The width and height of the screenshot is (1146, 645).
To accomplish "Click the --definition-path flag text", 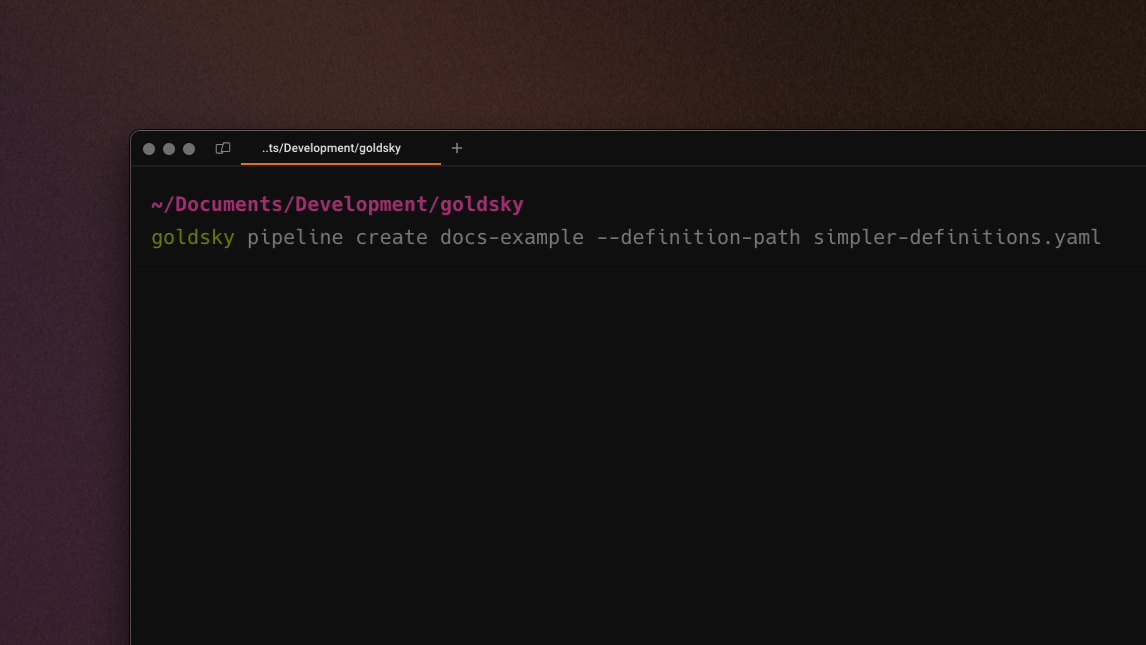I will click(699, 237).
